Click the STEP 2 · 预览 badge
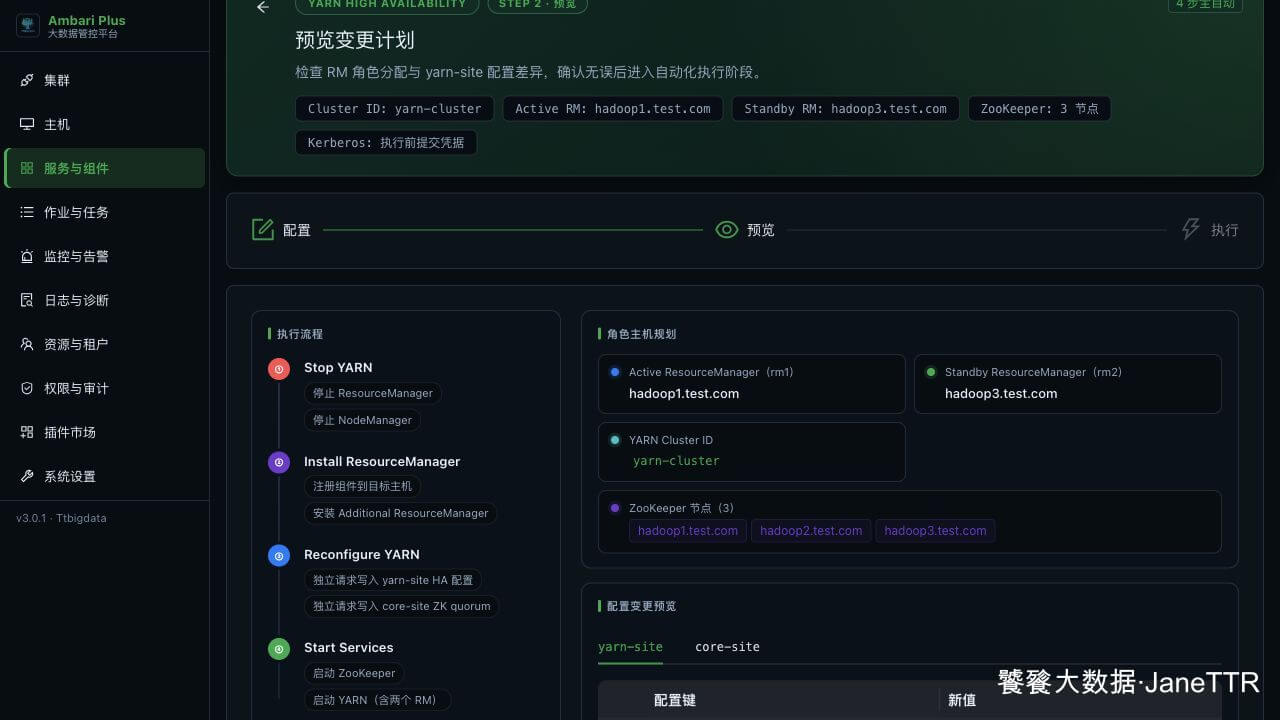1280x720 pixels. (x=538, y=5)
